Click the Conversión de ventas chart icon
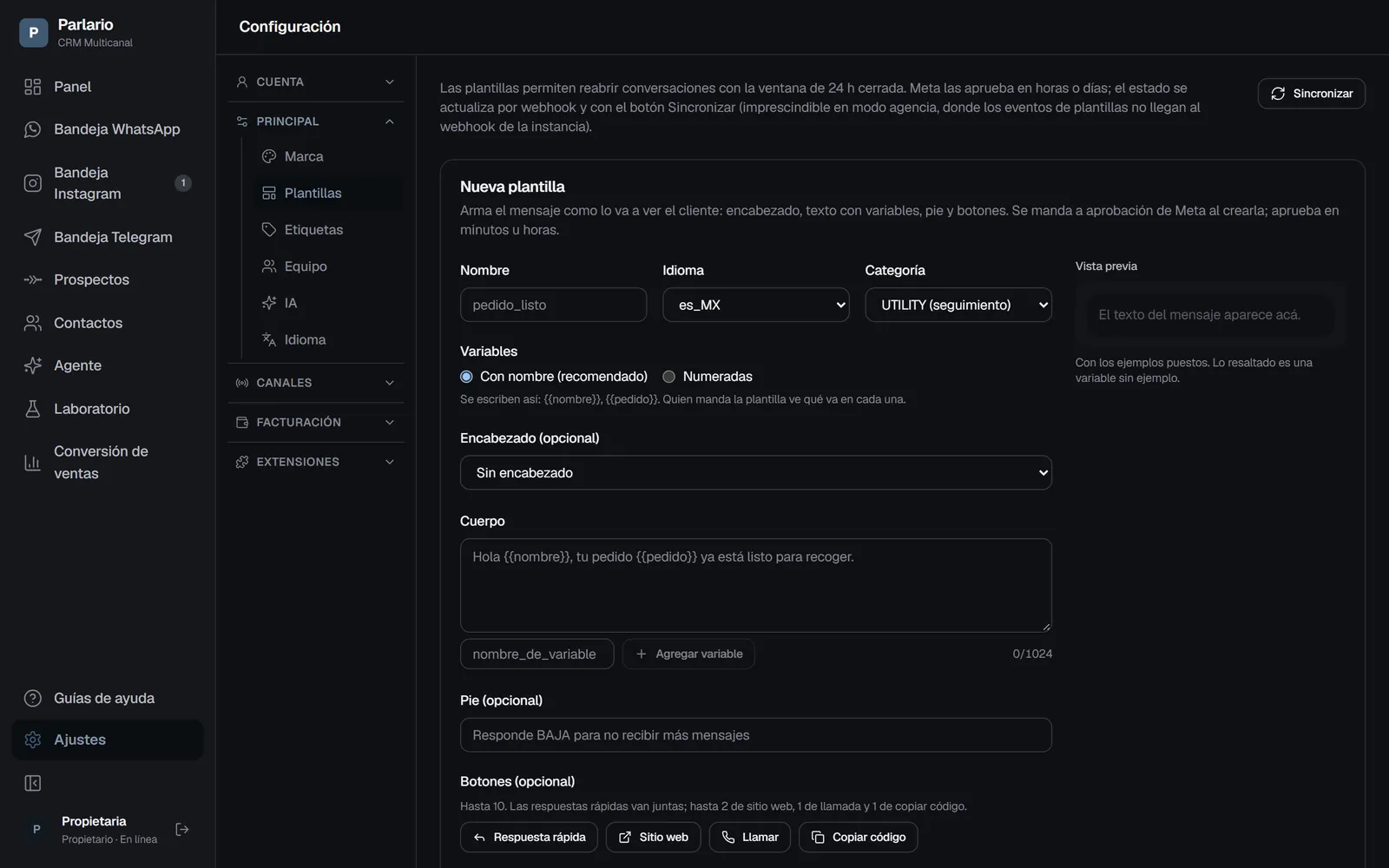1389x868 pixels. (33, 463)
